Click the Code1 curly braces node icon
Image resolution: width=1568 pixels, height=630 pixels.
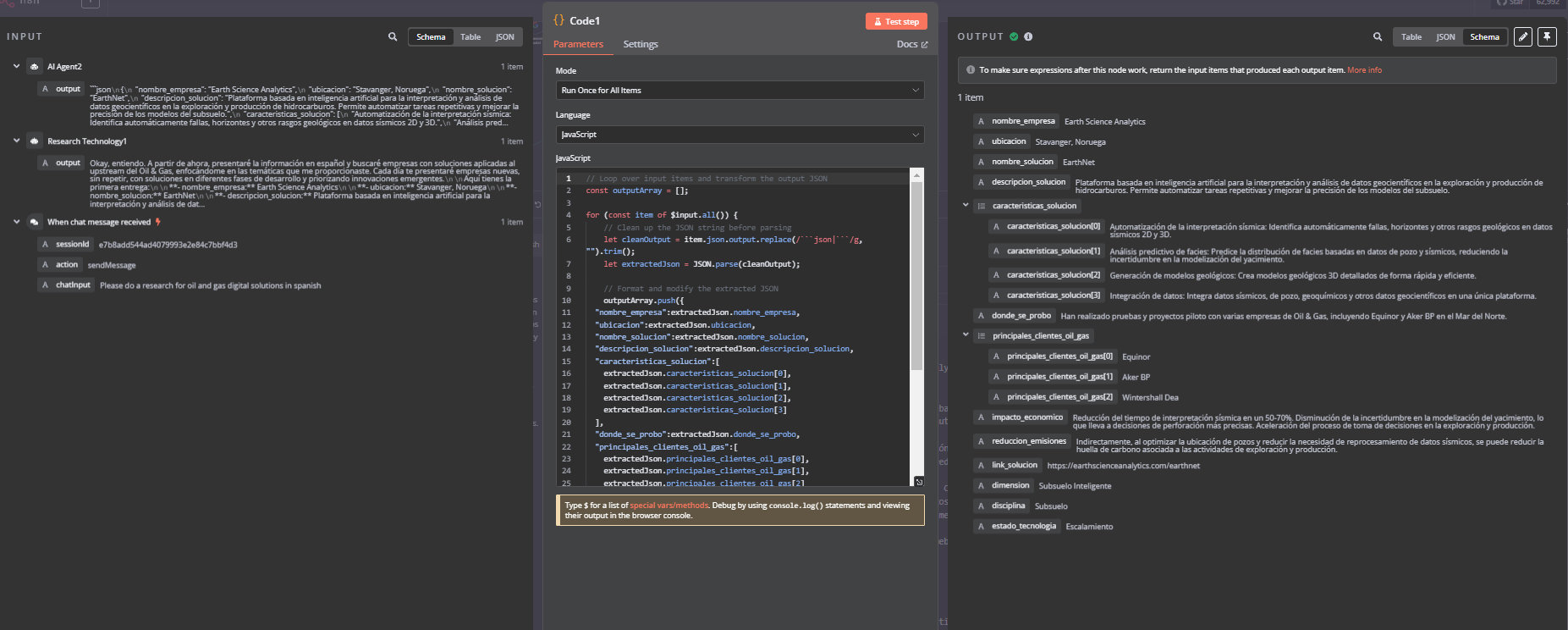558,20
